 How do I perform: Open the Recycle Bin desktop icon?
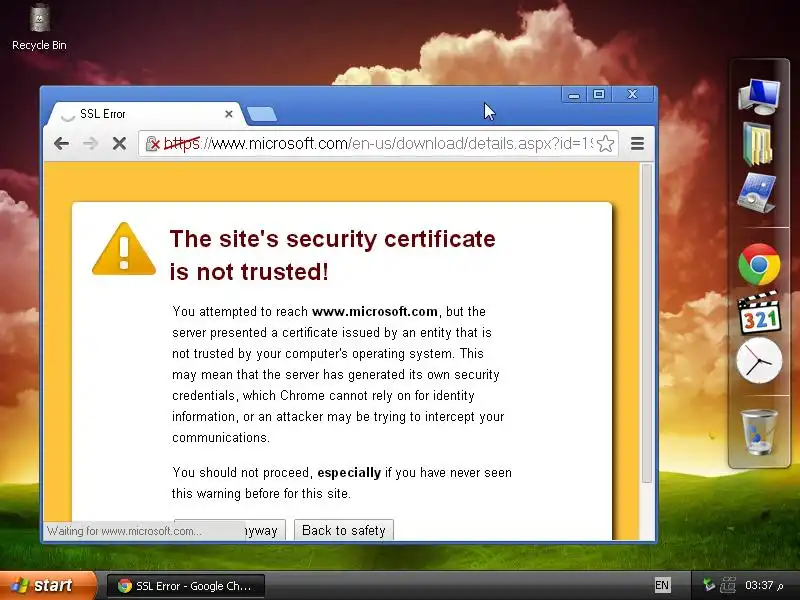pos(39,28)
